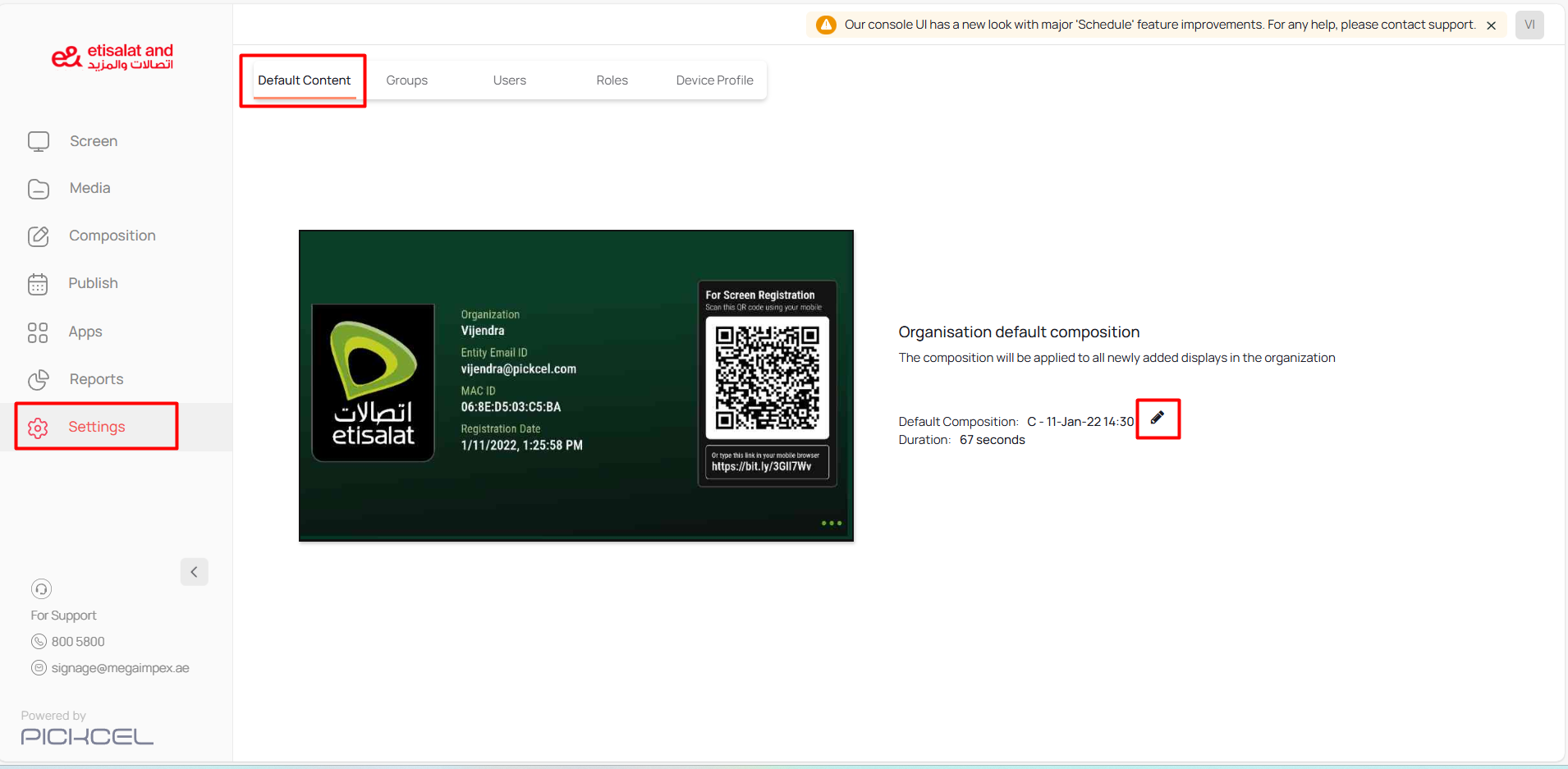Screen dimensions: 1568x769
Task: Collapse the sidebar with chevron arrow
Action: [x=194, y=572]
